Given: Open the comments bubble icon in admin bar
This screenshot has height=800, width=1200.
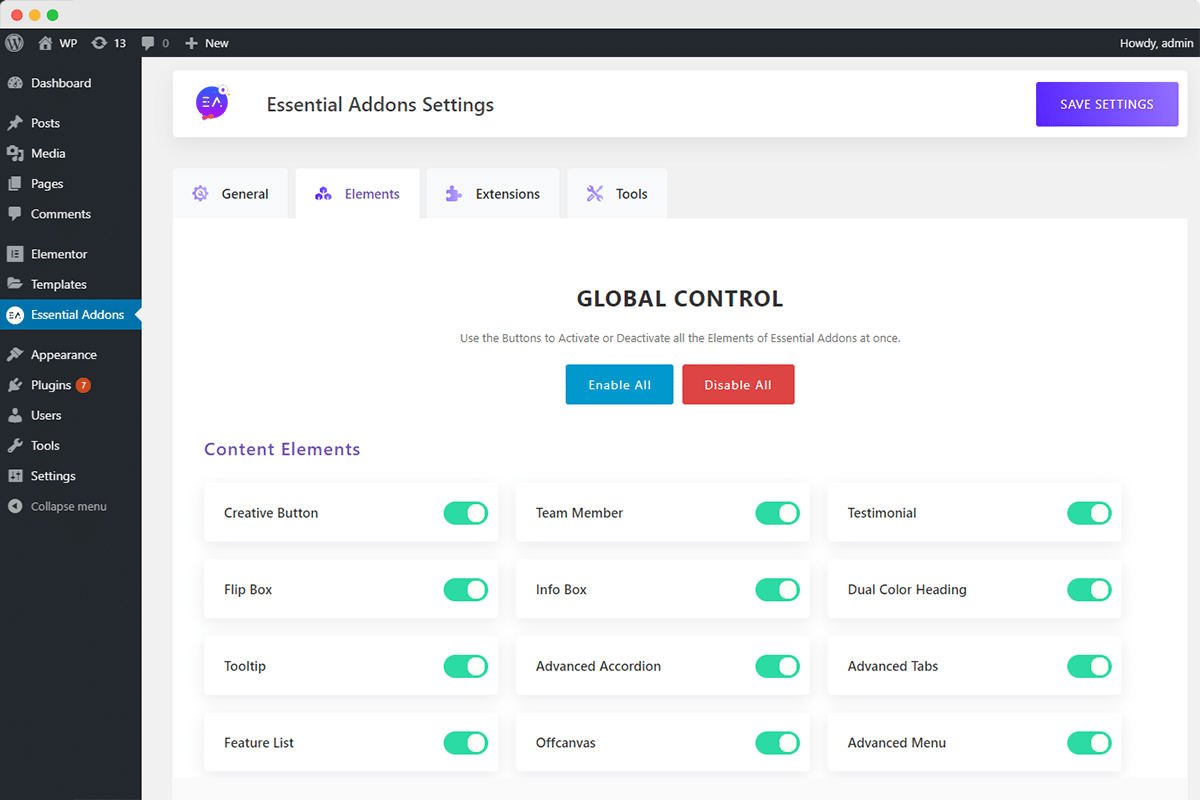Looking at the screenshot, I should [x=148, y=43].
